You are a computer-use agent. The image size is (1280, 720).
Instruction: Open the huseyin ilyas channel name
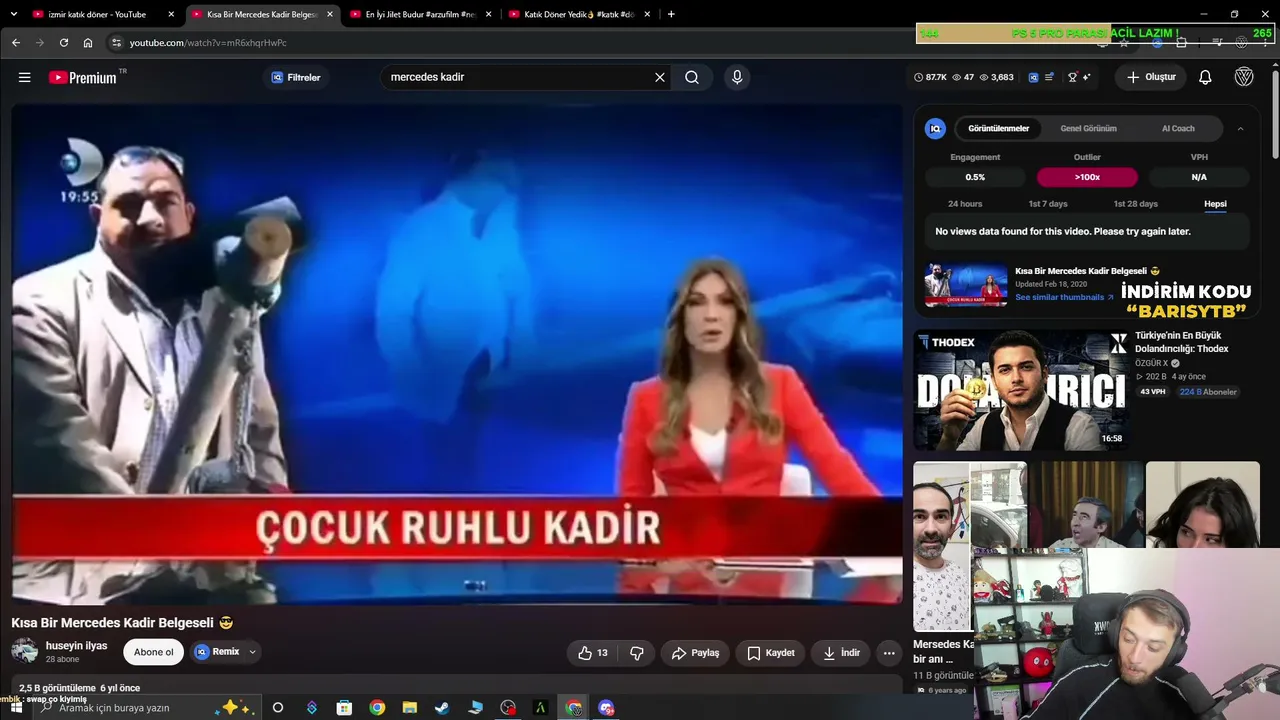tap(76, 646)
